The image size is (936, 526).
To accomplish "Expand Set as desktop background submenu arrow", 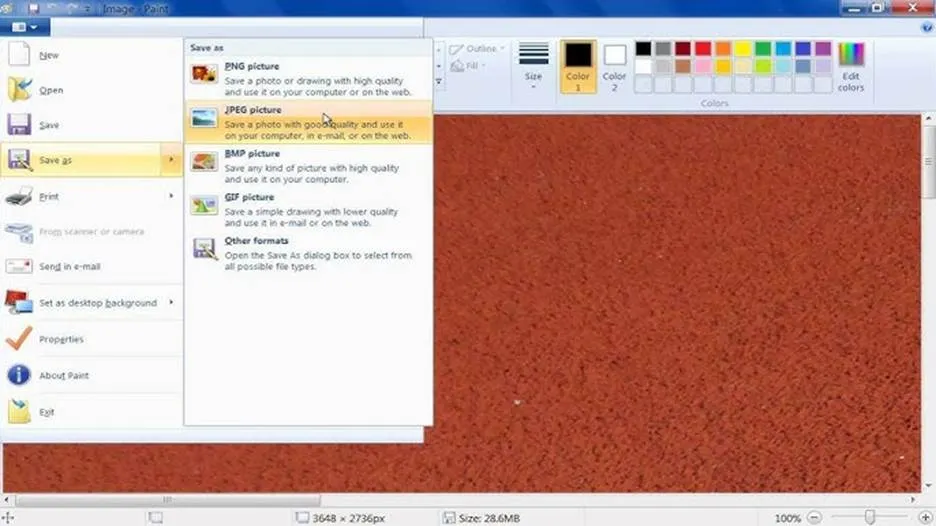I will [x=171, y=302].
